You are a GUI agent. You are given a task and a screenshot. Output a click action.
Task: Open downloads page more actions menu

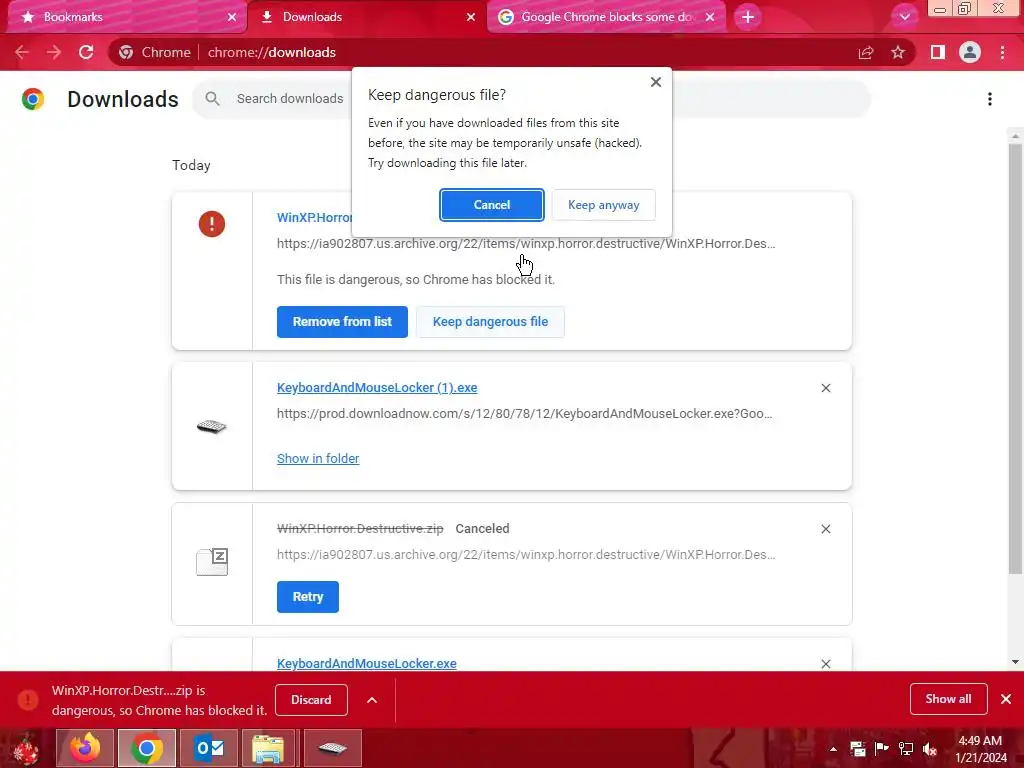click(990, 99)
